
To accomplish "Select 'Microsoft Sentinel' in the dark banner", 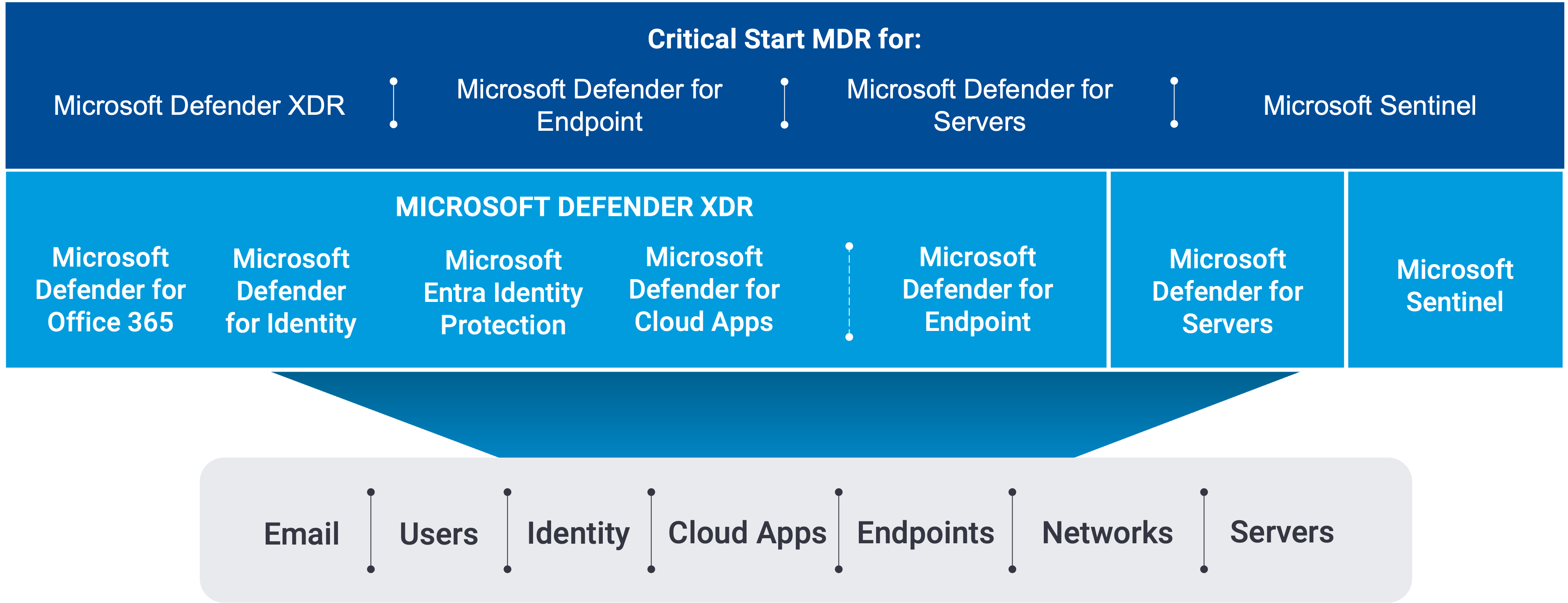I will [1370, 106].
